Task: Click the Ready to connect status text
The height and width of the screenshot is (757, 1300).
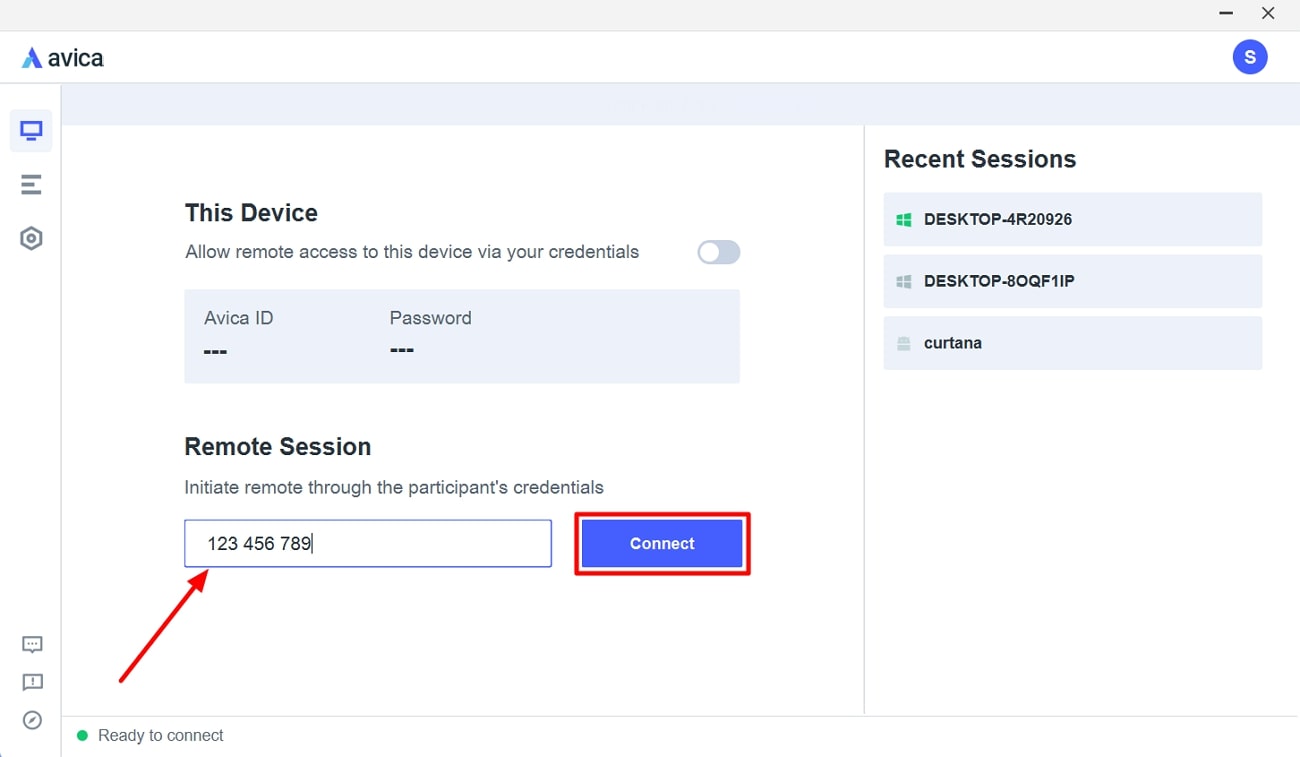Action: (x=161, y=736)
